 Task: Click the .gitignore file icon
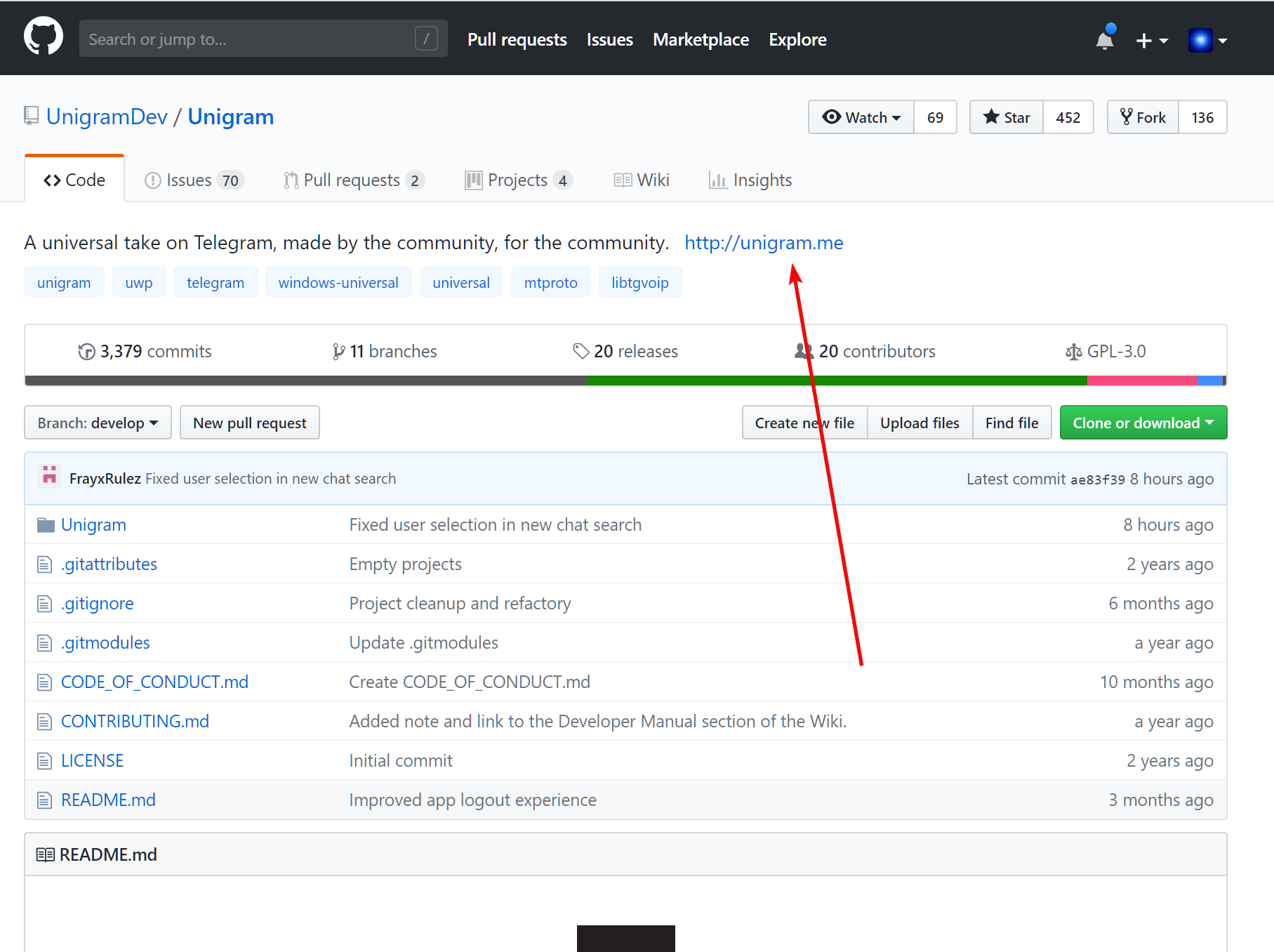point(45,604)
